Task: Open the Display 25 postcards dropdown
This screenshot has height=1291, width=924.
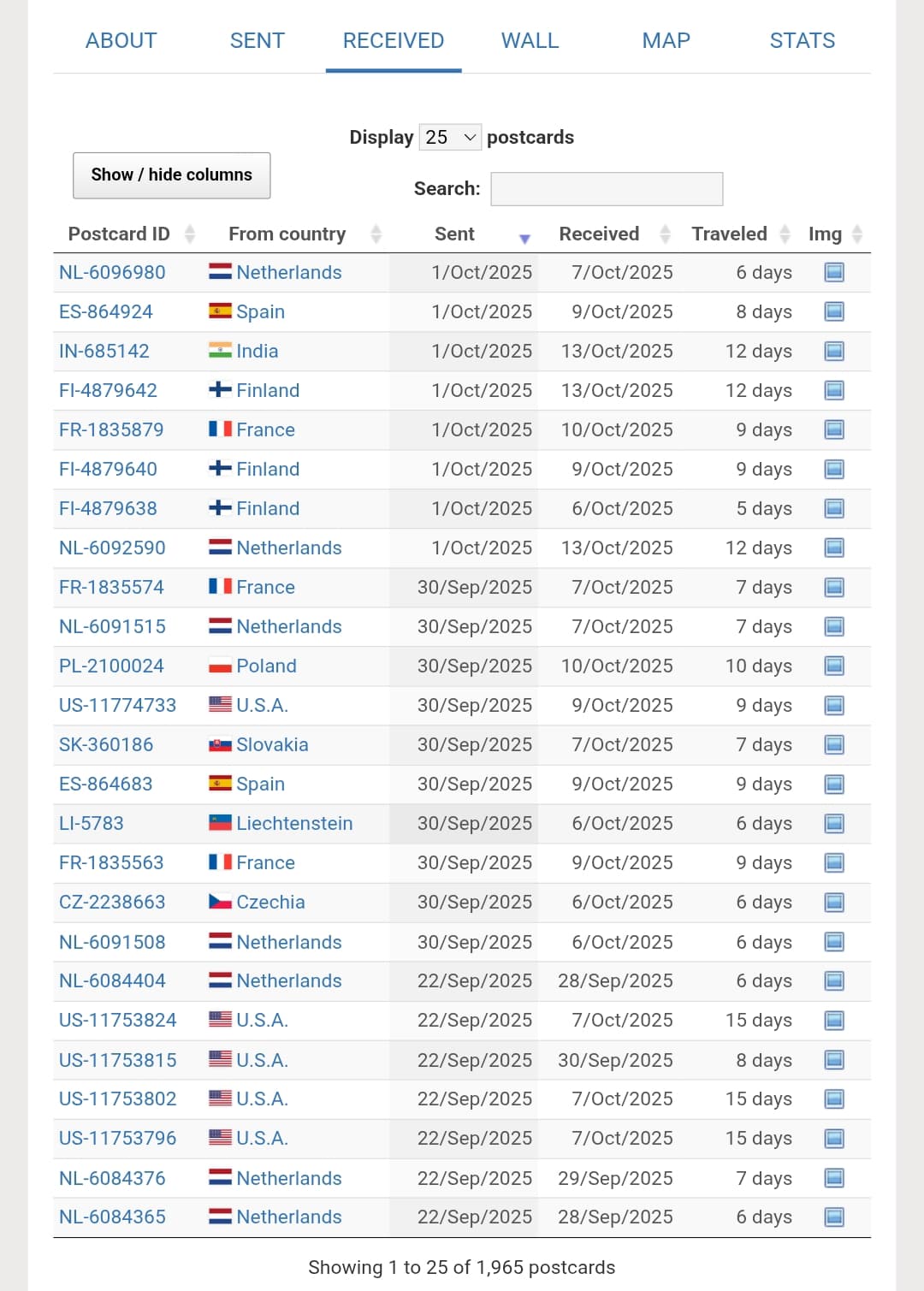Action: pyautogui.click(x=450, y=137)
